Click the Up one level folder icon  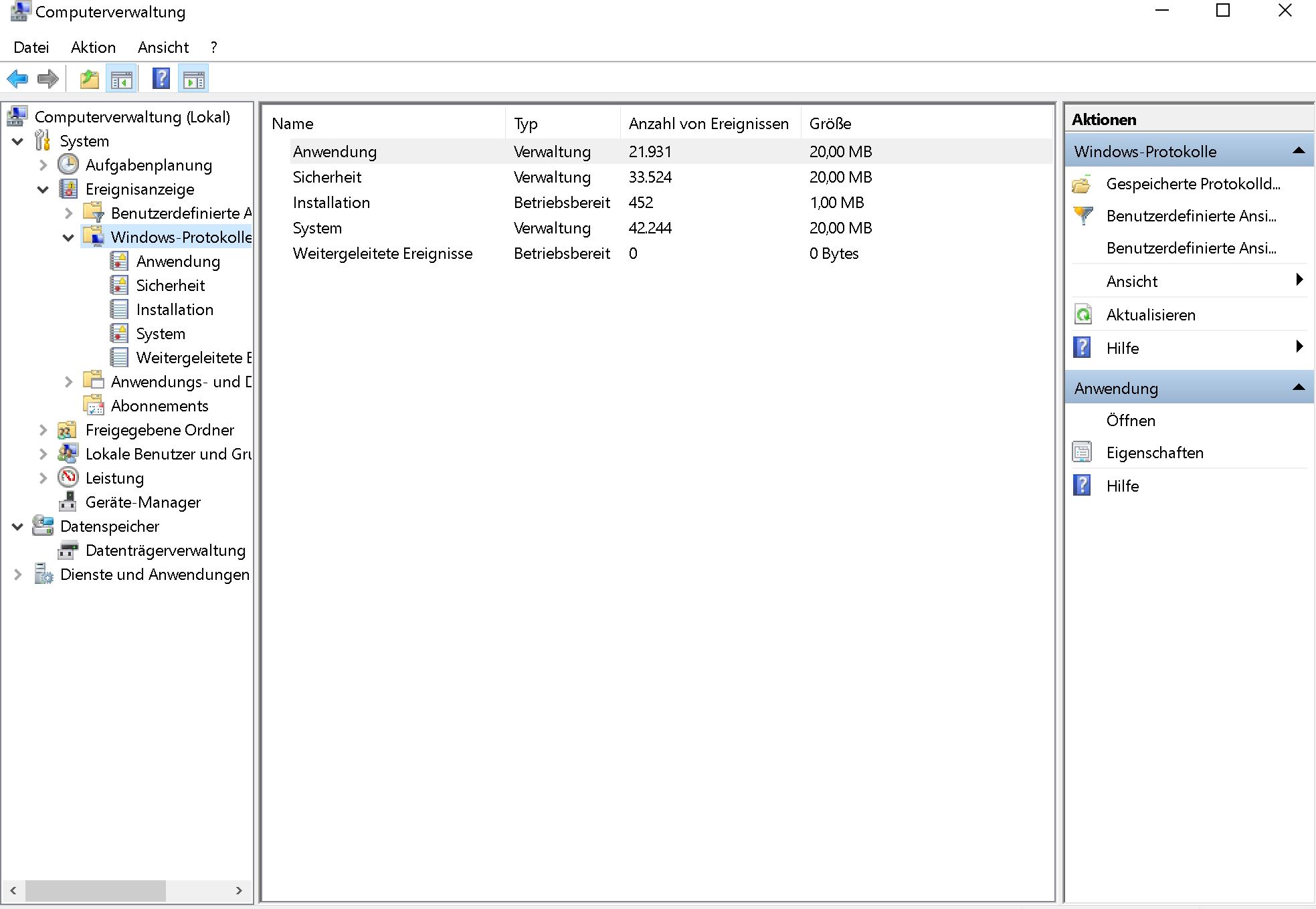pos(89,79)
